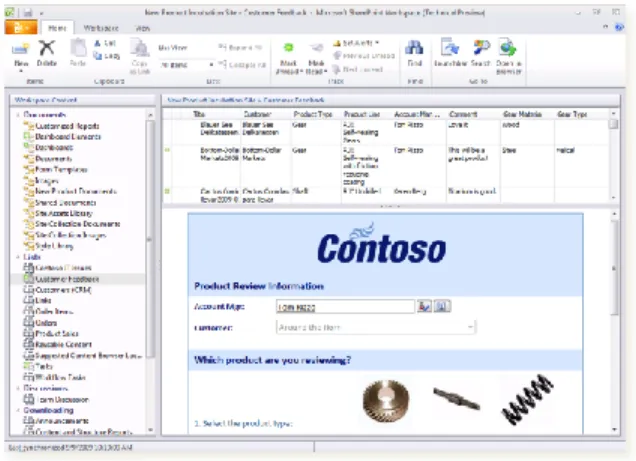Image resolution: width=636 pixels, height=461 pixels.
Task: Click the Copy icon in Clipboard group
Action: (98, 56)
